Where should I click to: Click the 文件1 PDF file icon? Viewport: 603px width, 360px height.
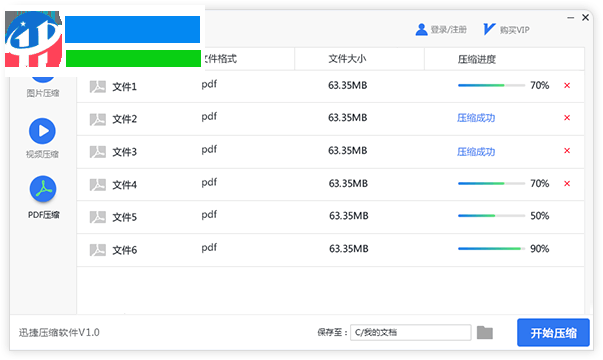[x=98, y=87]
